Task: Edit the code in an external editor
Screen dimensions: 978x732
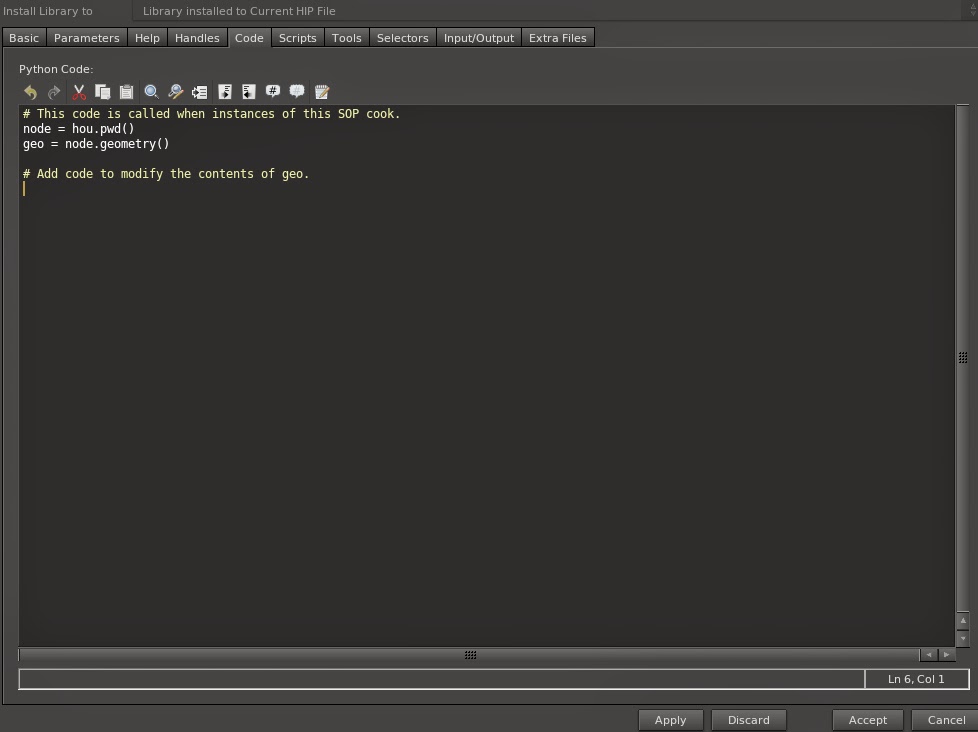Action: pos(321,91)
